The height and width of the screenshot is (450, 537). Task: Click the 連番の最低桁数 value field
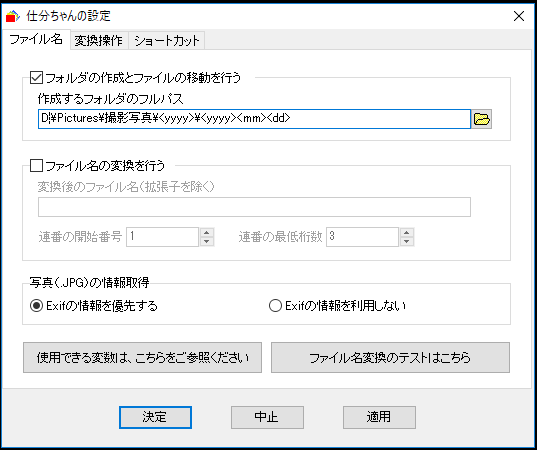coord(362,237)
